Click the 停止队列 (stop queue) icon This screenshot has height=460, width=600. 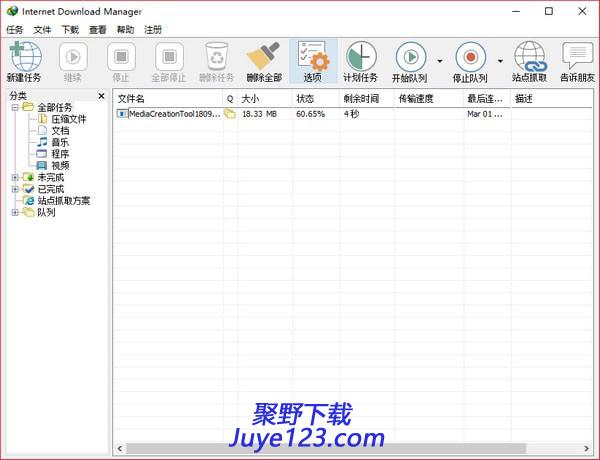tap(471, 57)
